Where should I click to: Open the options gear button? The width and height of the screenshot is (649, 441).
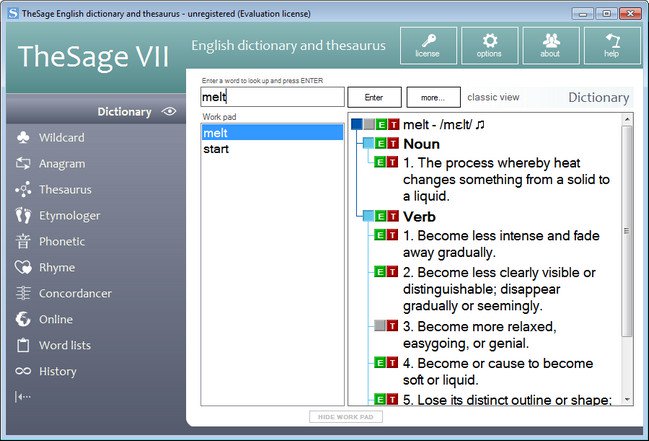(490, 46)
